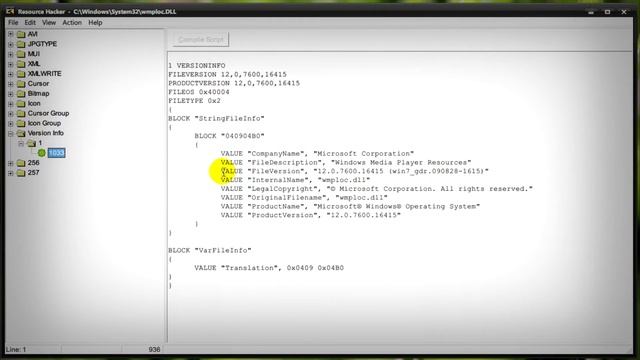Select the Version Info open folder icon
The height and width of the screenshot is (360, 640).
[21, 133]
